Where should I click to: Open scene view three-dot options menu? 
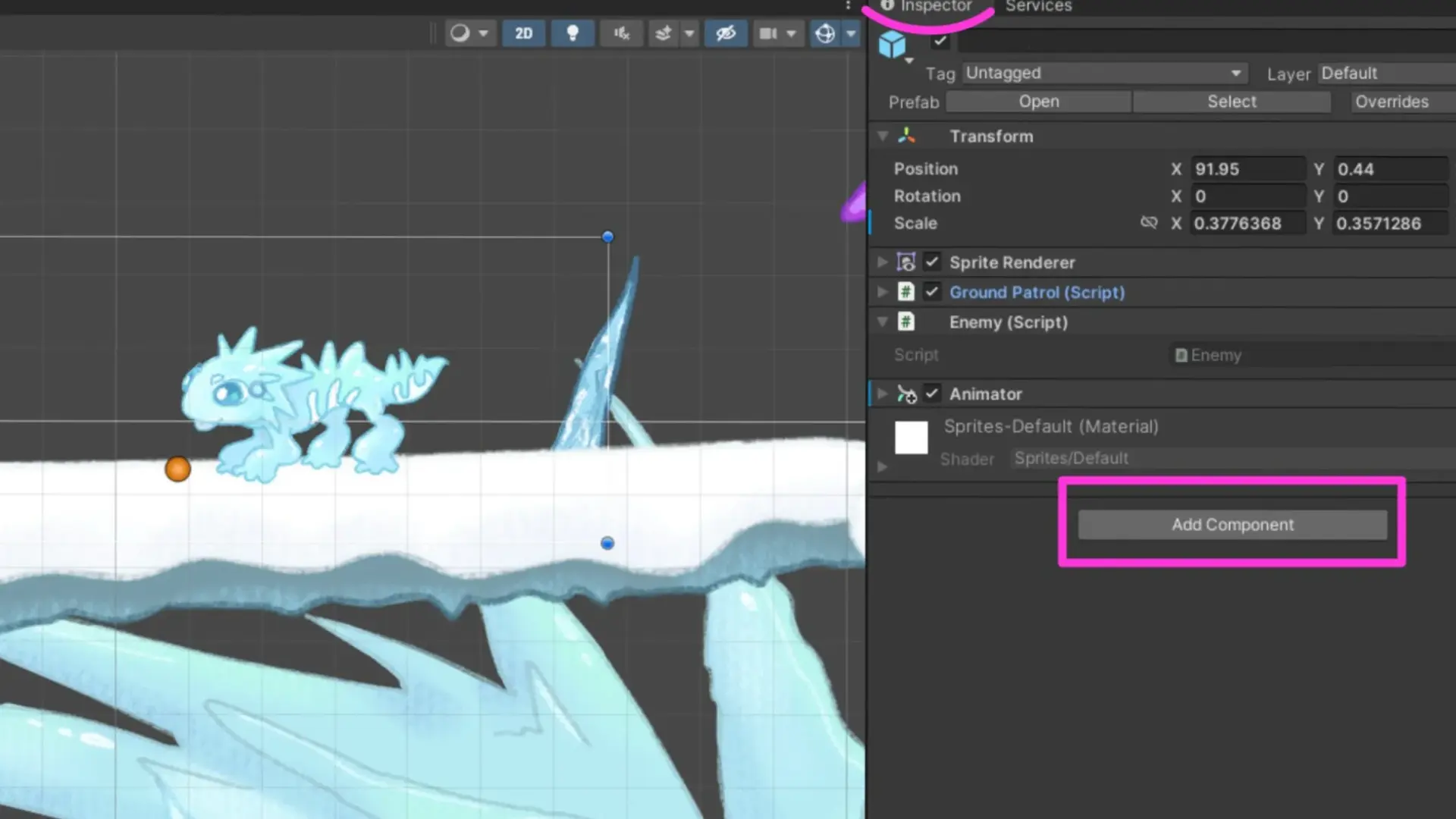[848, 5]
